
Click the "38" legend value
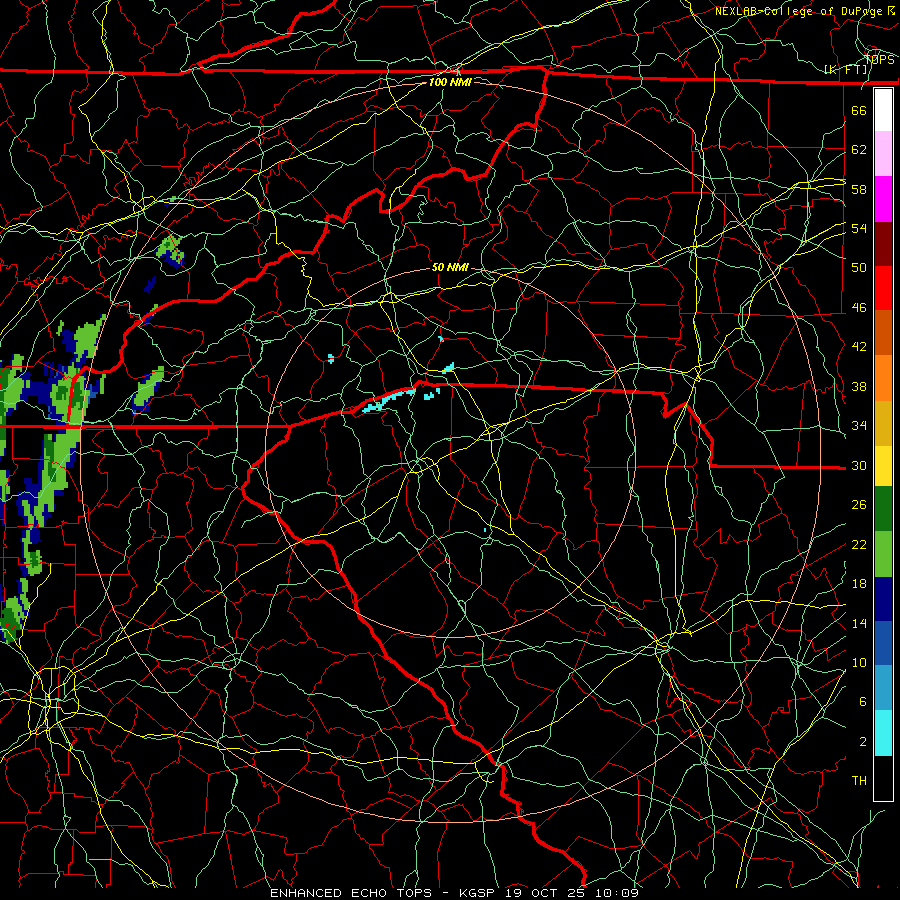[x=859, y=386]
